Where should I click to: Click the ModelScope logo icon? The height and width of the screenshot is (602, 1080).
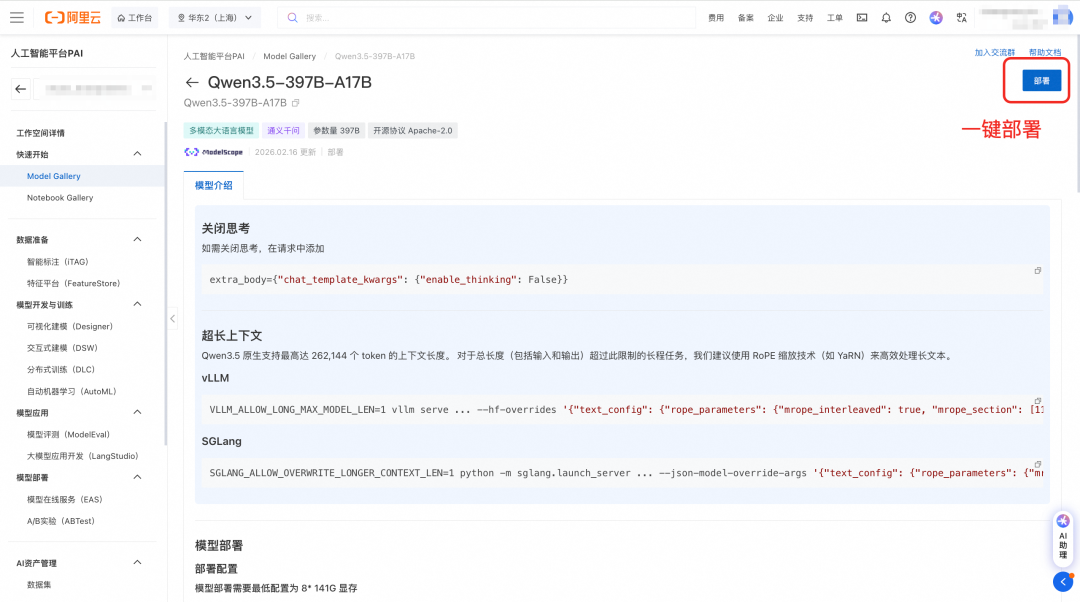click(x=191, y=152)
